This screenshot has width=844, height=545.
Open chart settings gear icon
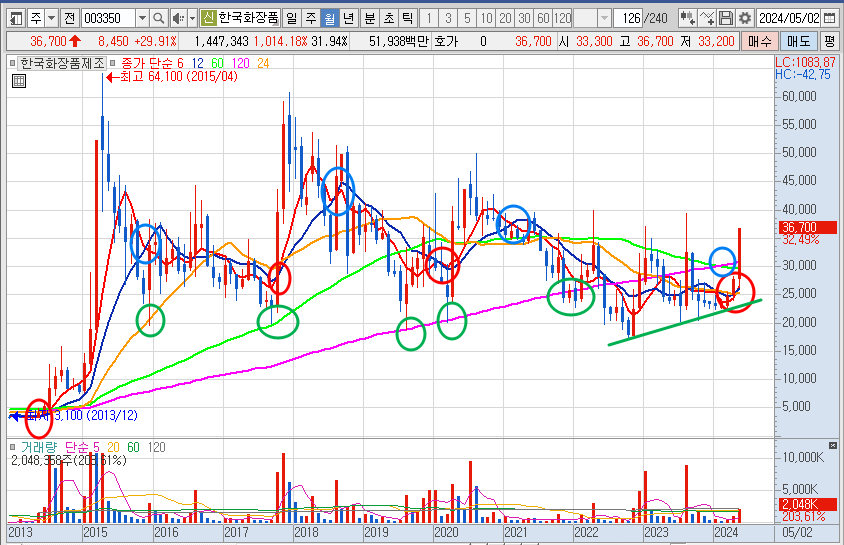pyautogui.click(x=745, y=19)
